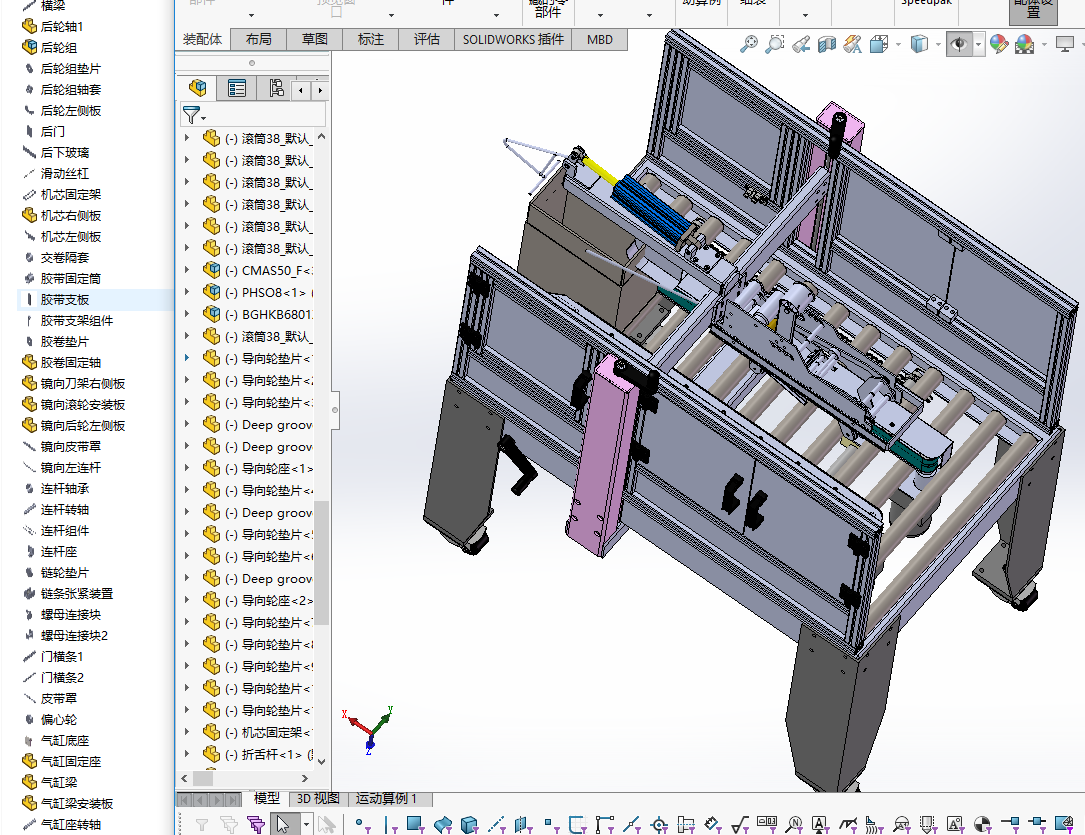
Task: Open the PropertyManager panel tab
Action: point(237,89)
